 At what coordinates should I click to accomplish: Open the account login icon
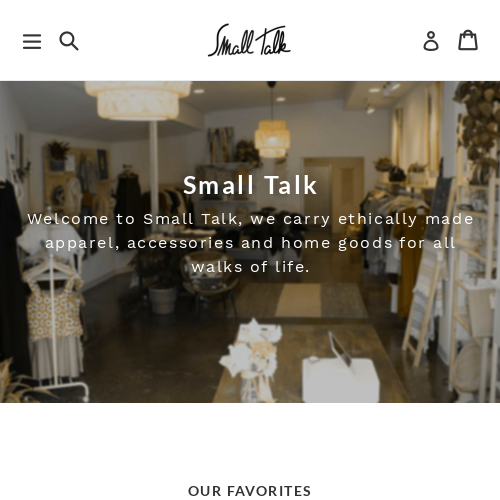431,41
